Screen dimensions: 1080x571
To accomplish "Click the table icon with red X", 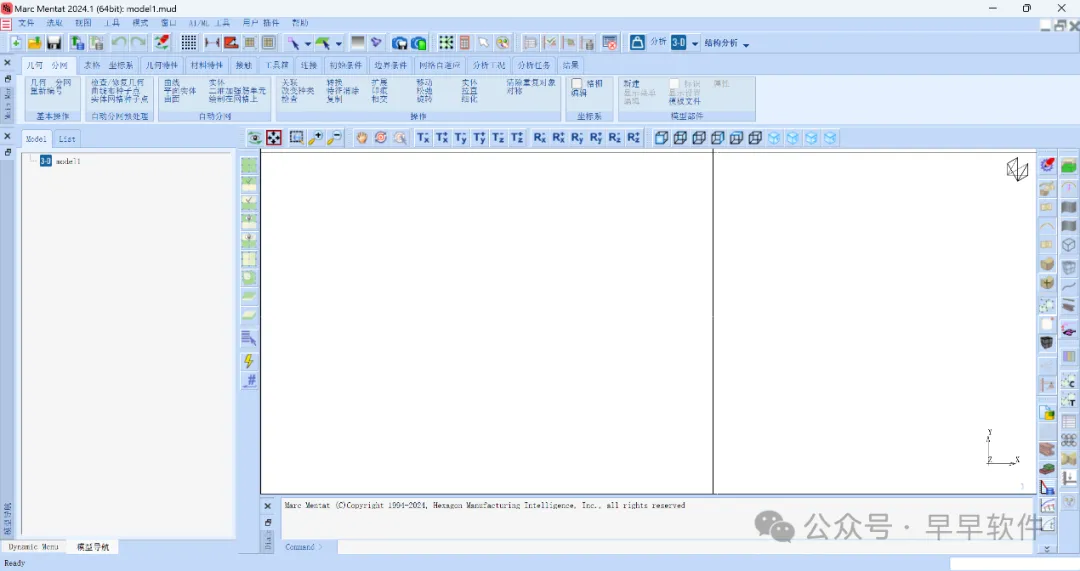I will pyautogui.click(x=610, y=43).
